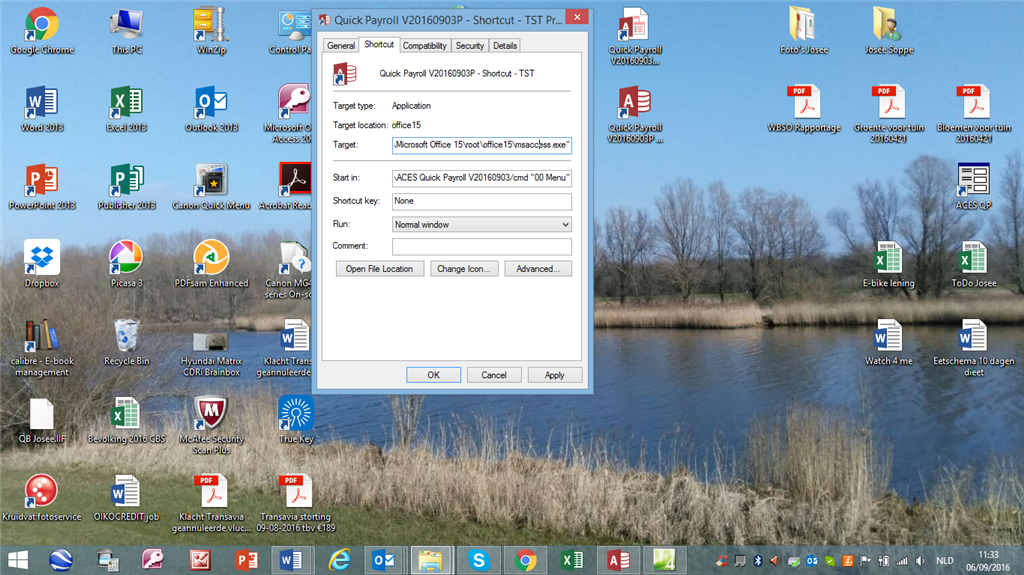
Task: Select Klacht Transavia geannuleerde PDF icon
Action: click(211, 503)
